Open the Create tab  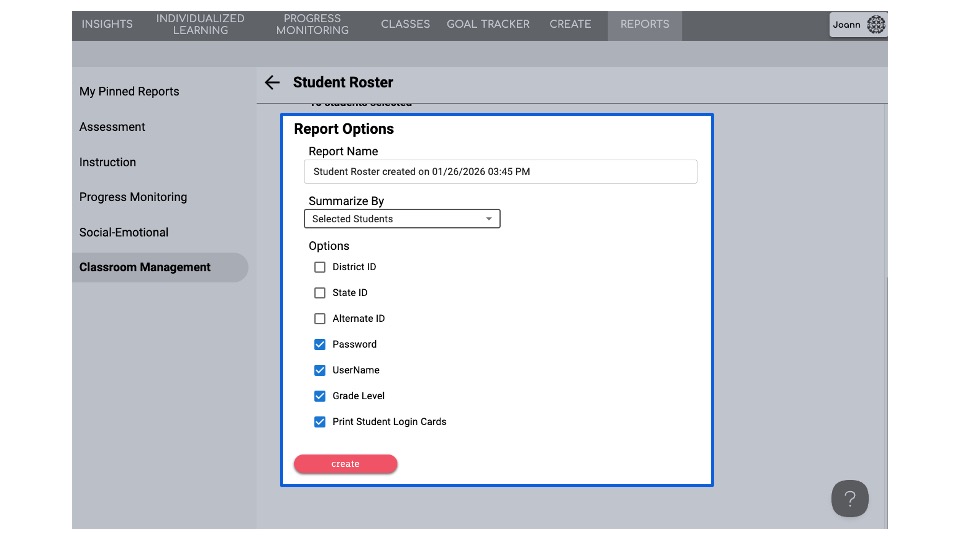[570, 24]
